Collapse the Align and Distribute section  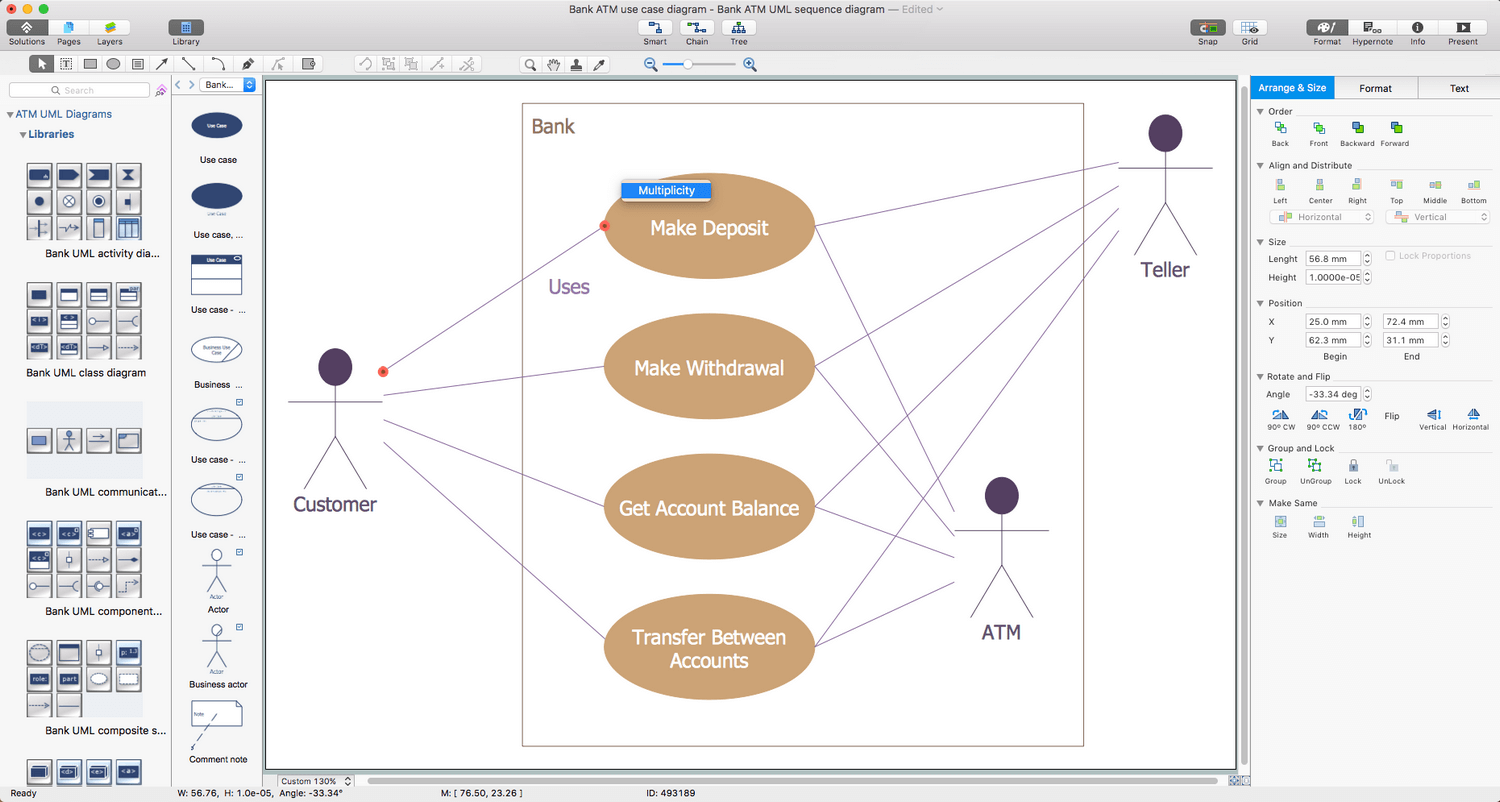1260,165
